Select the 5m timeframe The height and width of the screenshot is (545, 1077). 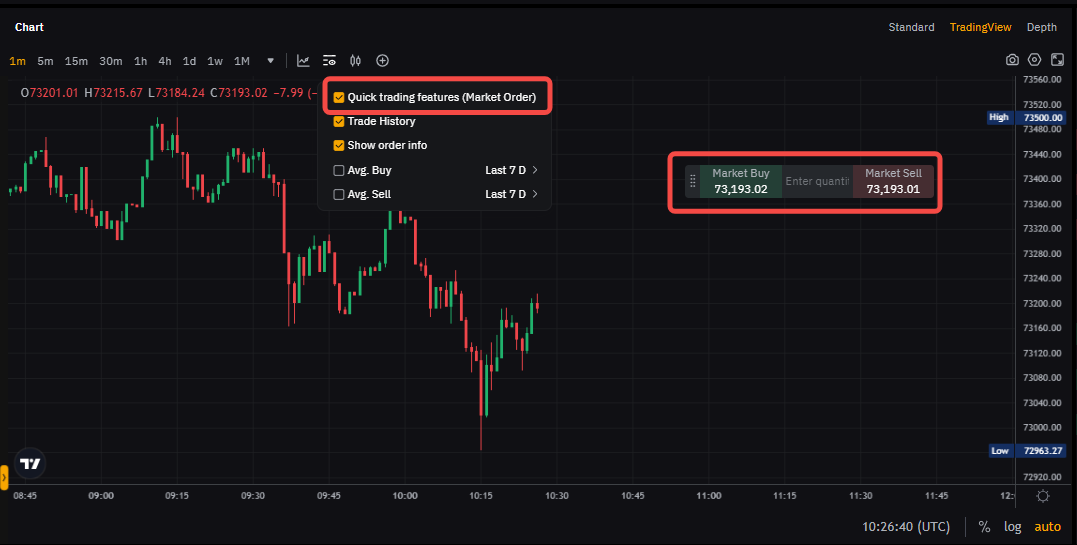coord(45,61)
